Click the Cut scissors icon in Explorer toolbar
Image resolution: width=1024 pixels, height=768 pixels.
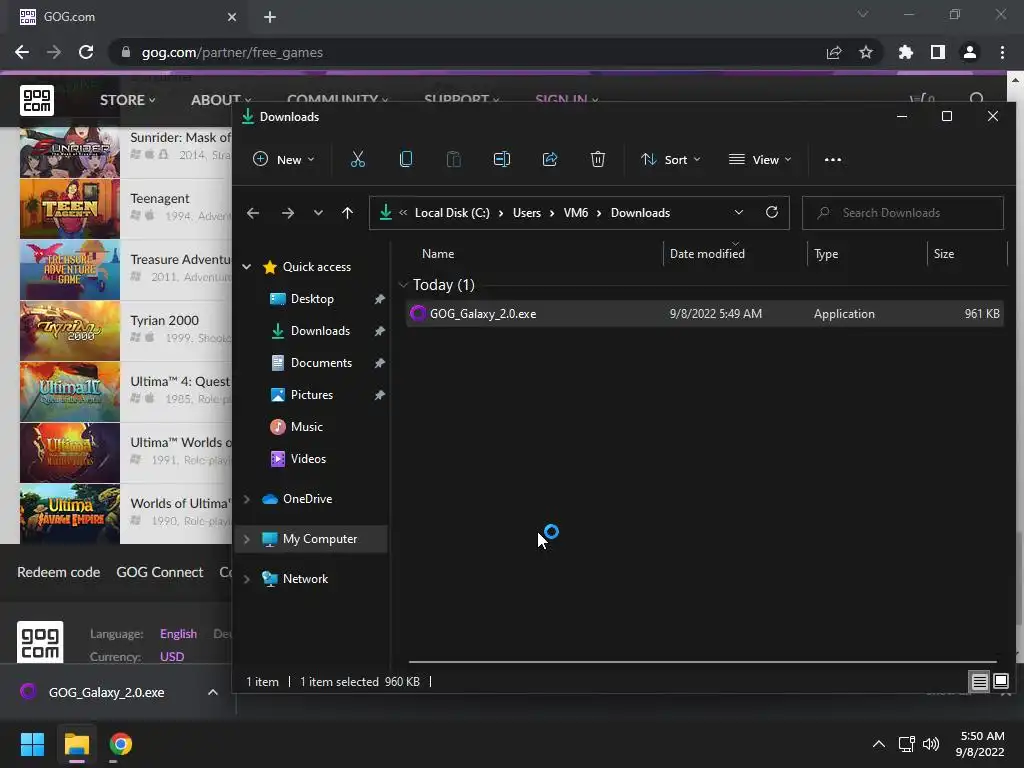(x=357, y=159)
